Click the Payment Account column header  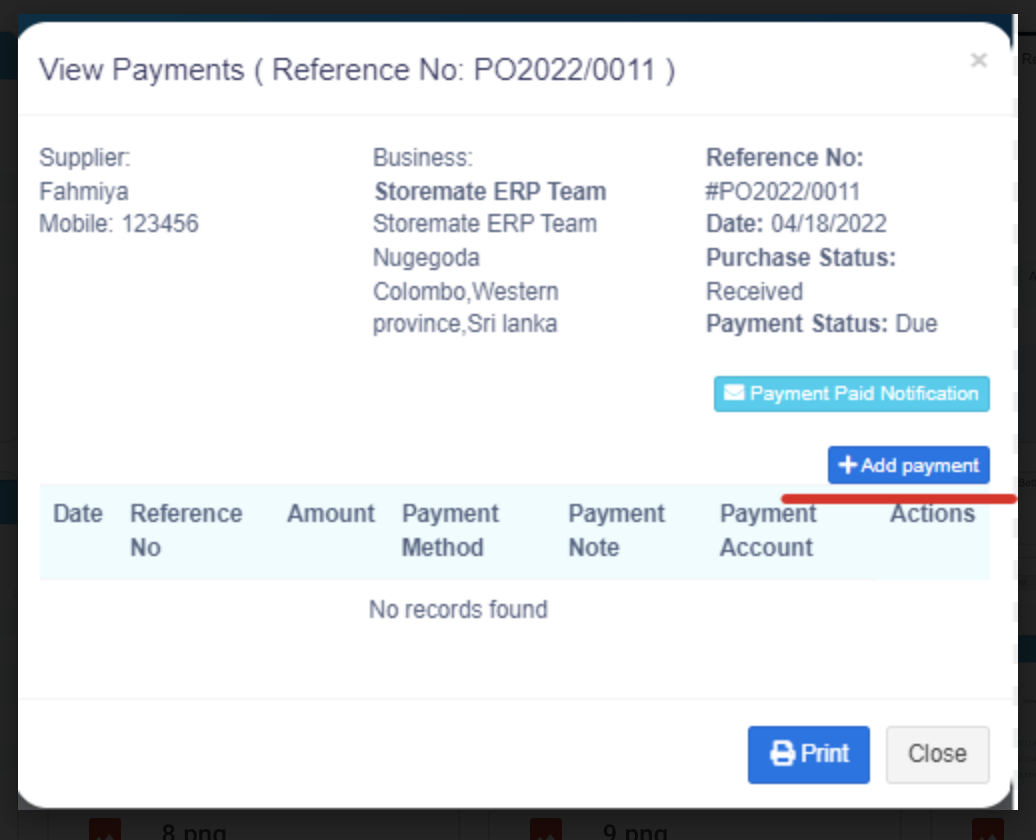(768, 530)
